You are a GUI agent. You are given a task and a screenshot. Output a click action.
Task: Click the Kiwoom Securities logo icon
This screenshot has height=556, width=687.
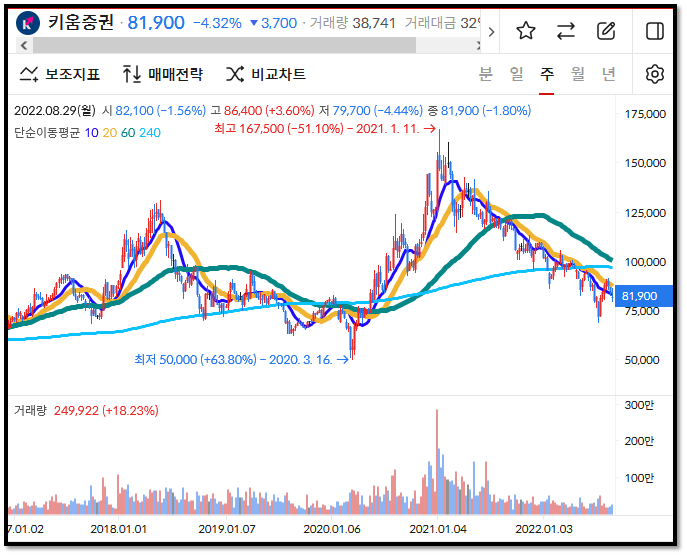point(28,23)
